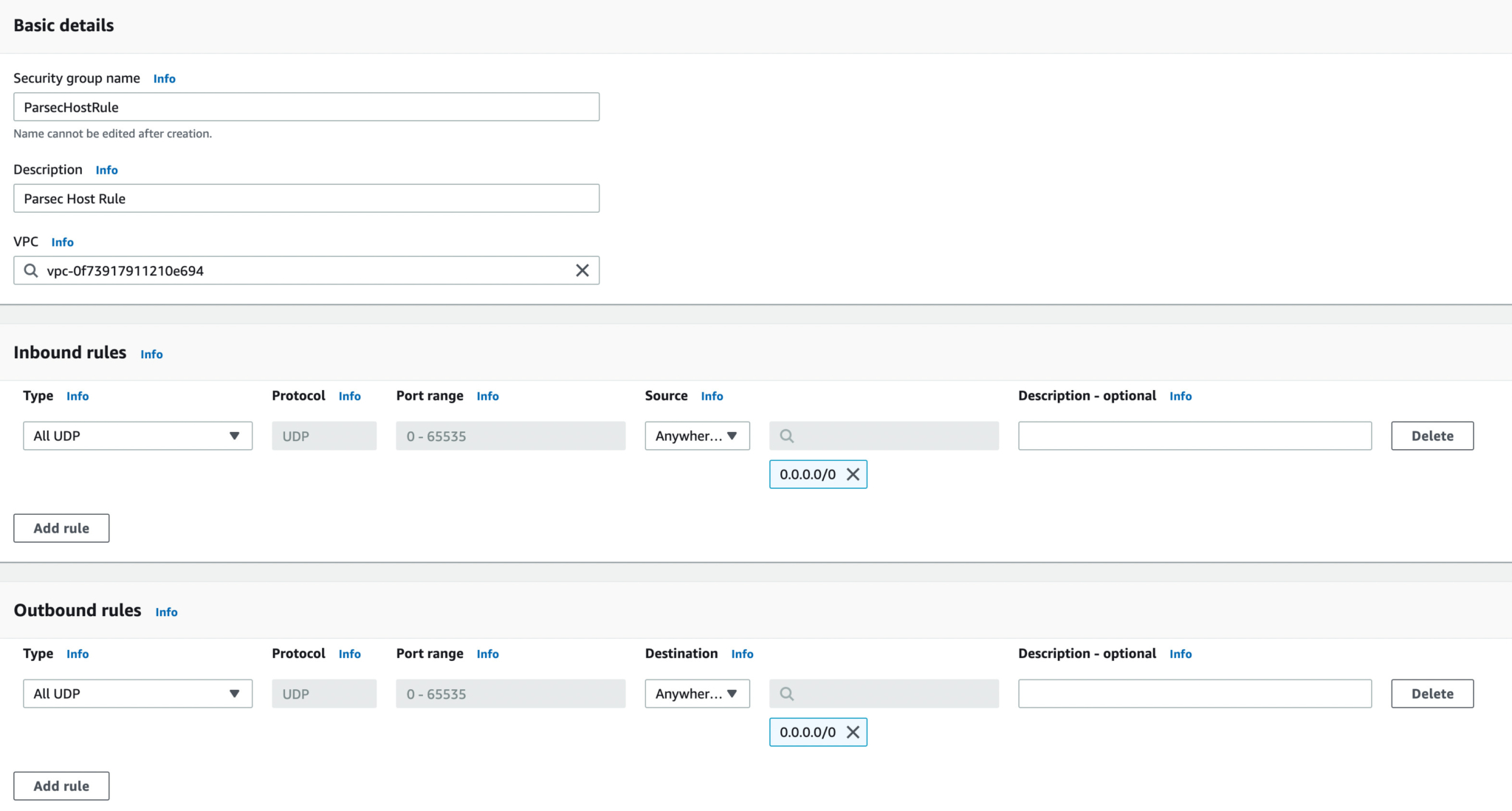Delete the inbound All UDP rule
Image resolution: width=1512 pixels, height=811 pixels.
point(1432,436)
